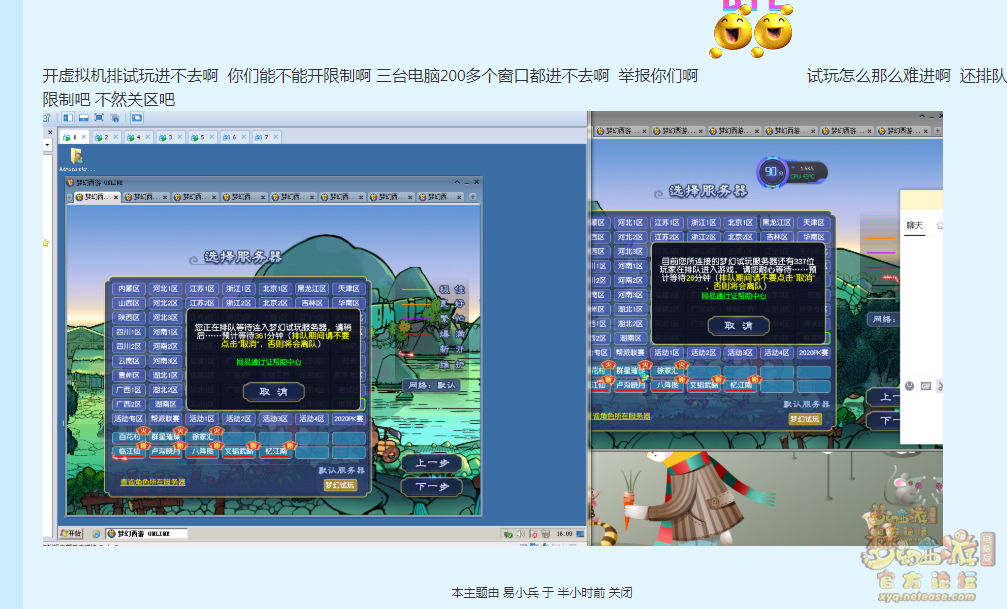1007x609 pixels.
Task: Open the 开始 start button in VM taskbar
Action: pos(71,533)
